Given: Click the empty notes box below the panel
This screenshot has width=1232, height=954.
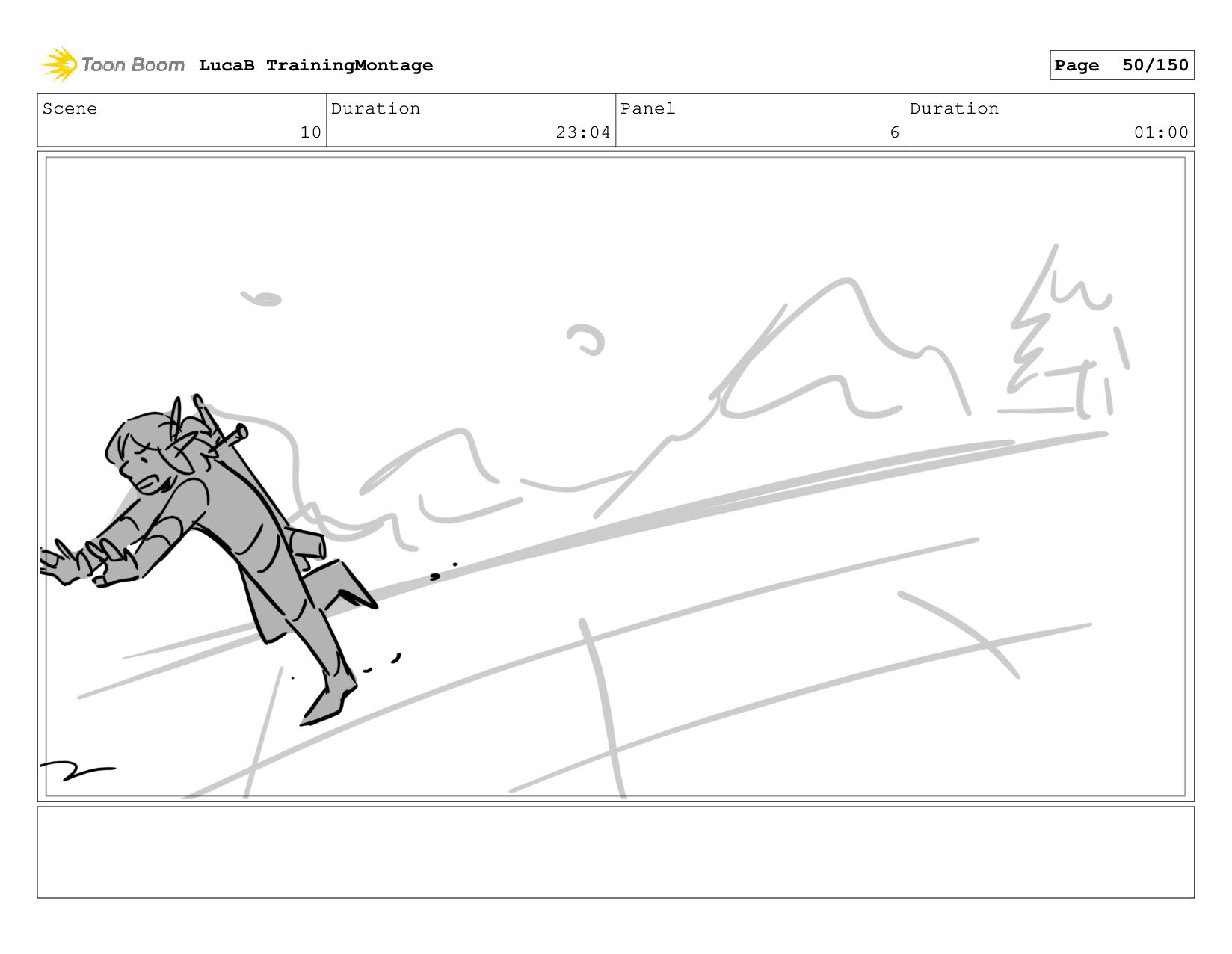Looking at the screenshot, I should click(615, 852).
